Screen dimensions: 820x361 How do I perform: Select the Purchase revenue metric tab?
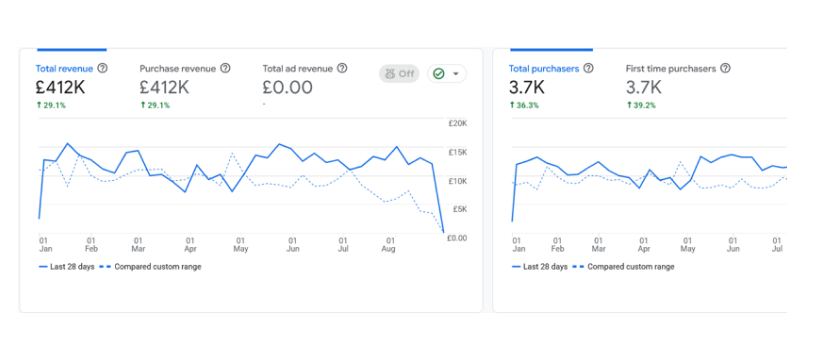pyautogui.click(x=178, y=69)
